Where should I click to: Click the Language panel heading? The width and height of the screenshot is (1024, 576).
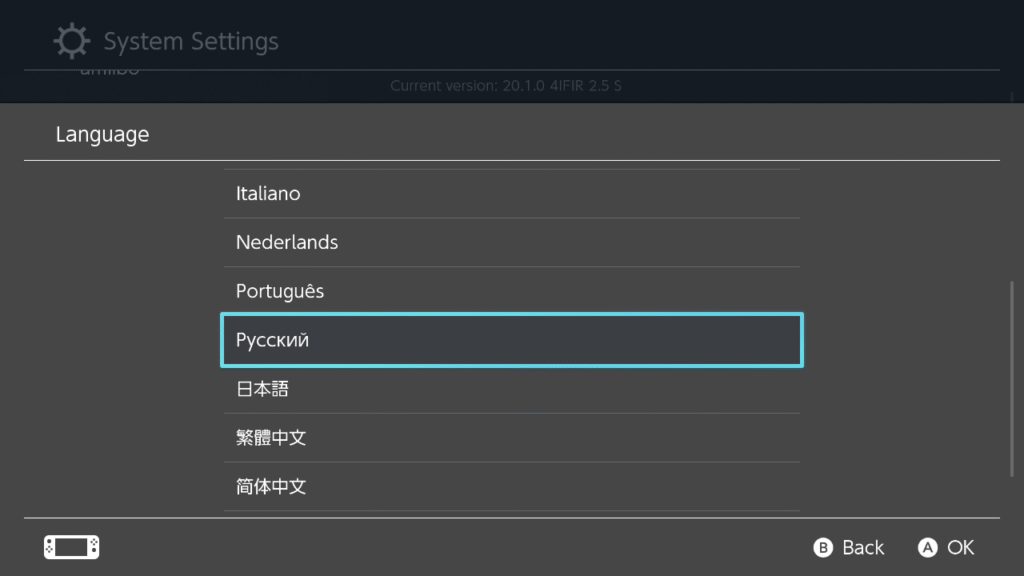coord(102,134)
